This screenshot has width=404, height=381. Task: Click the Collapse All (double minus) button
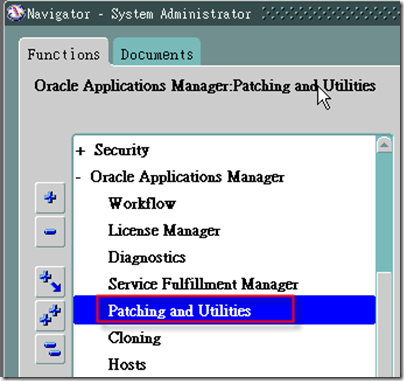[x=50, y=349]
